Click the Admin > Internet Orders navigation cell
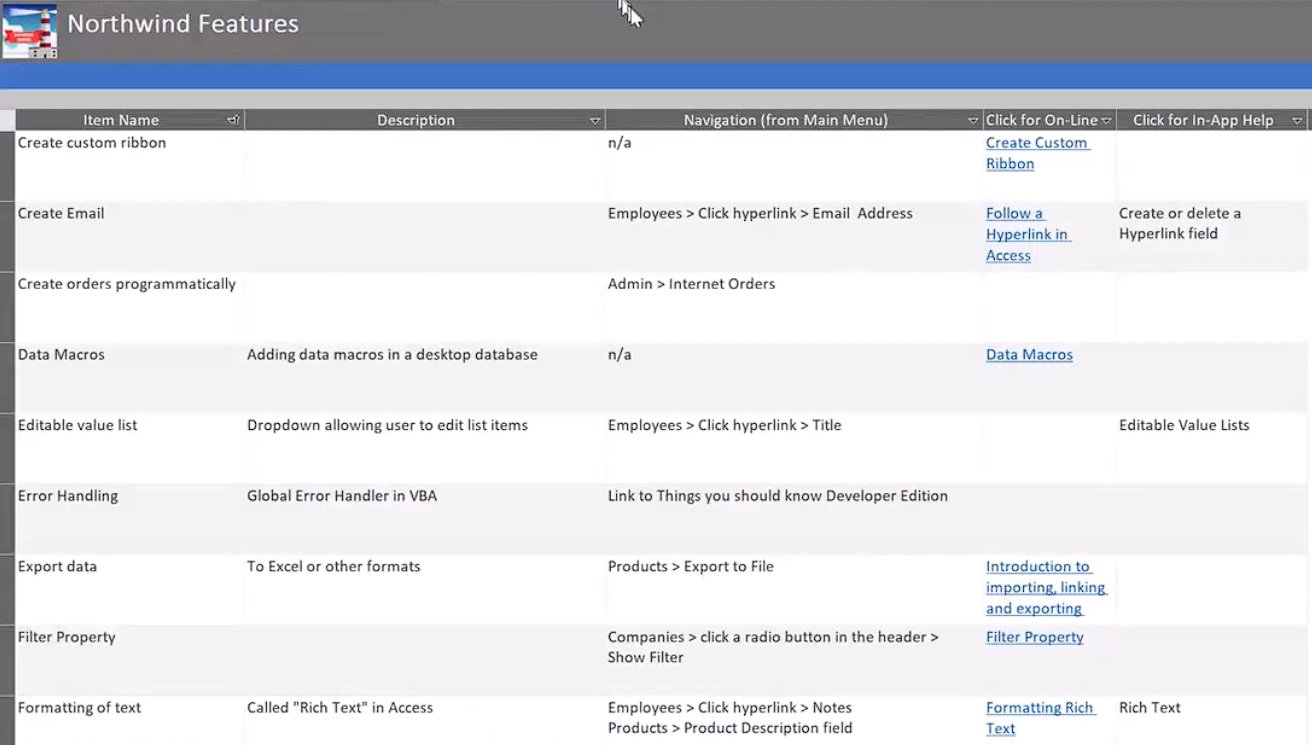This screenshot has width=1312, height=745. [x=794, y=307]
